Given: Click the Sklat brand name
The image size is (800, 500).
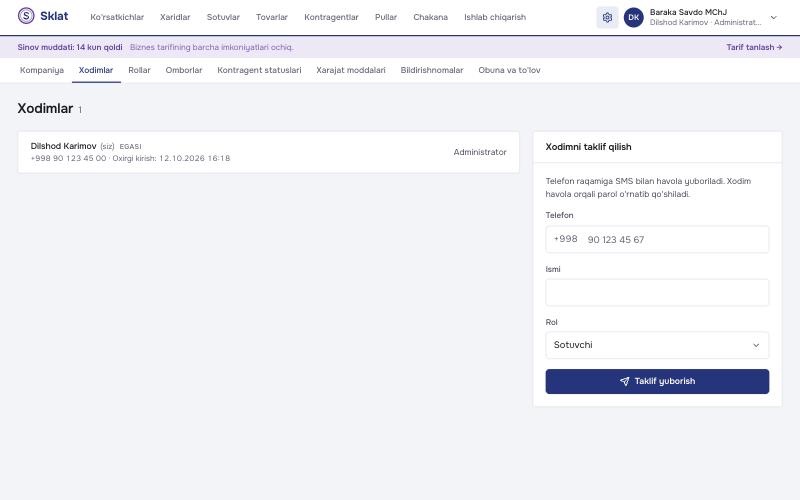Looking at the screenshot, I should 54,16.
